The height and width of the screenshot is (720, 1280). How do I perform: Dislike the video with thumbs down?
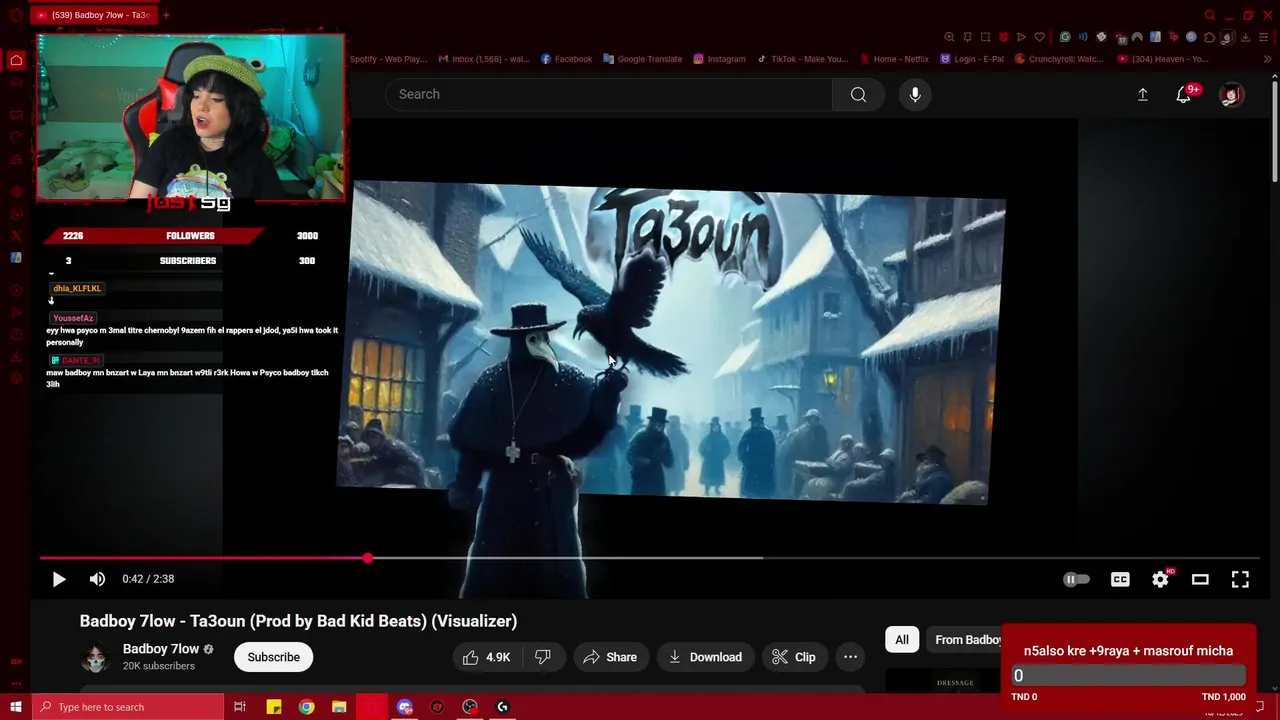[x=543, y=657]
